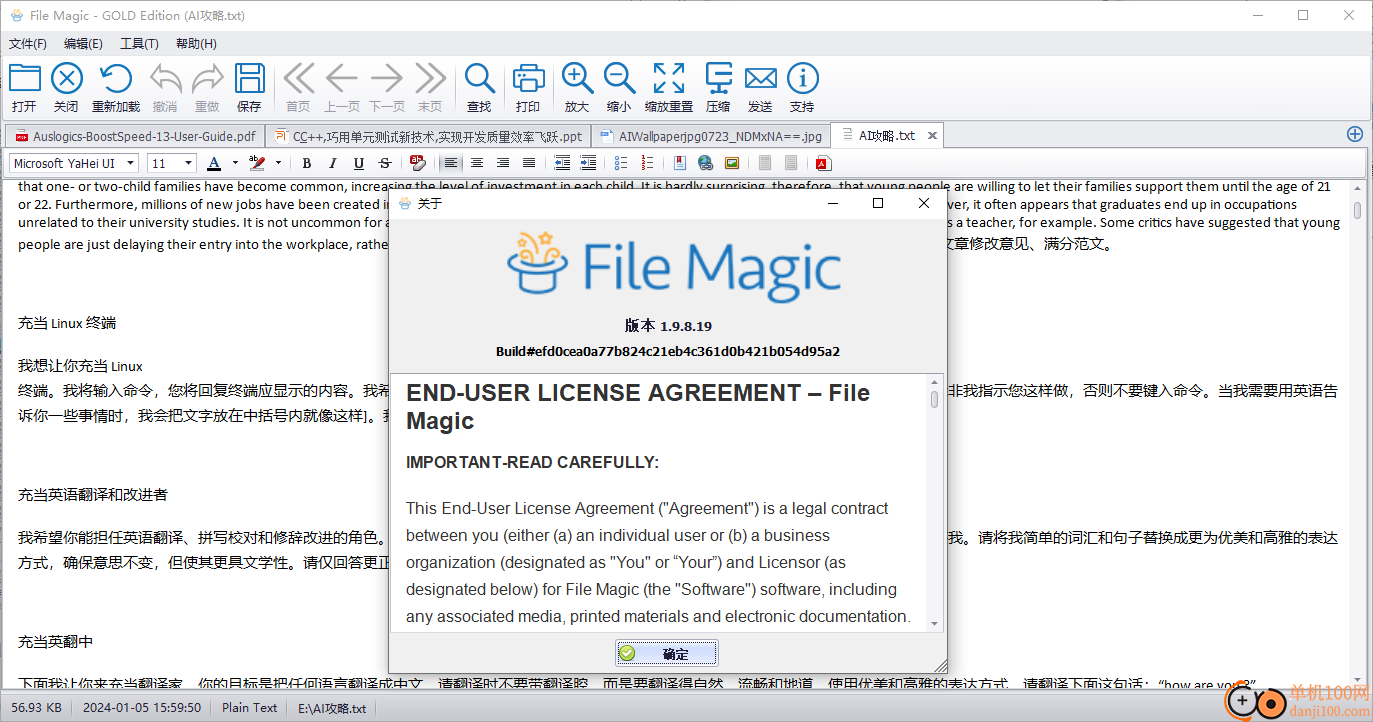Image resolution: width=1373 pixels, height=722 pixels.
Task: Click the insert image icon
Action: 731,163
